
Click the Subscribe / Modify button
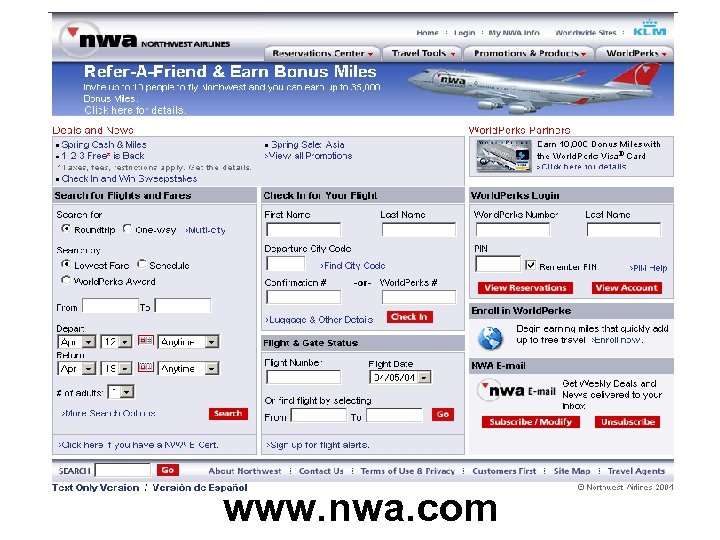(531, 422)
